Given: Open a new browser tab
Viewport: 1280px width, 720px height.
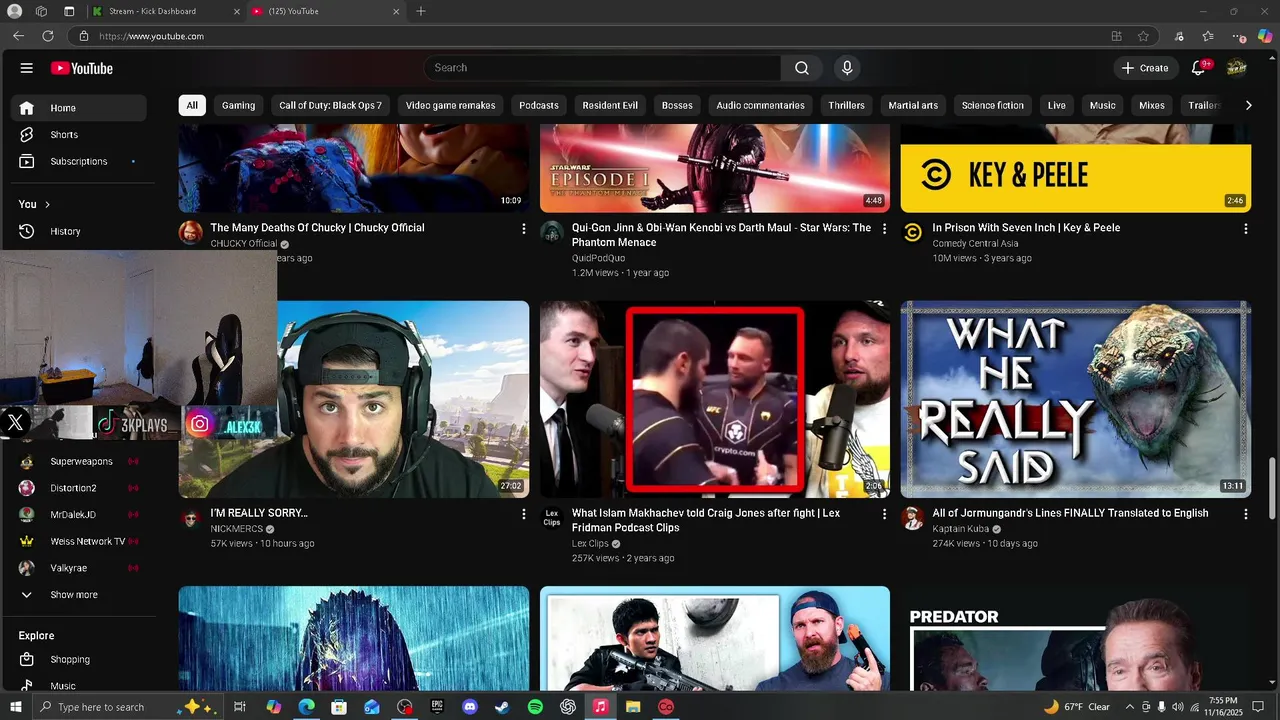Looking at the screenshot, I should pos(421,11).
